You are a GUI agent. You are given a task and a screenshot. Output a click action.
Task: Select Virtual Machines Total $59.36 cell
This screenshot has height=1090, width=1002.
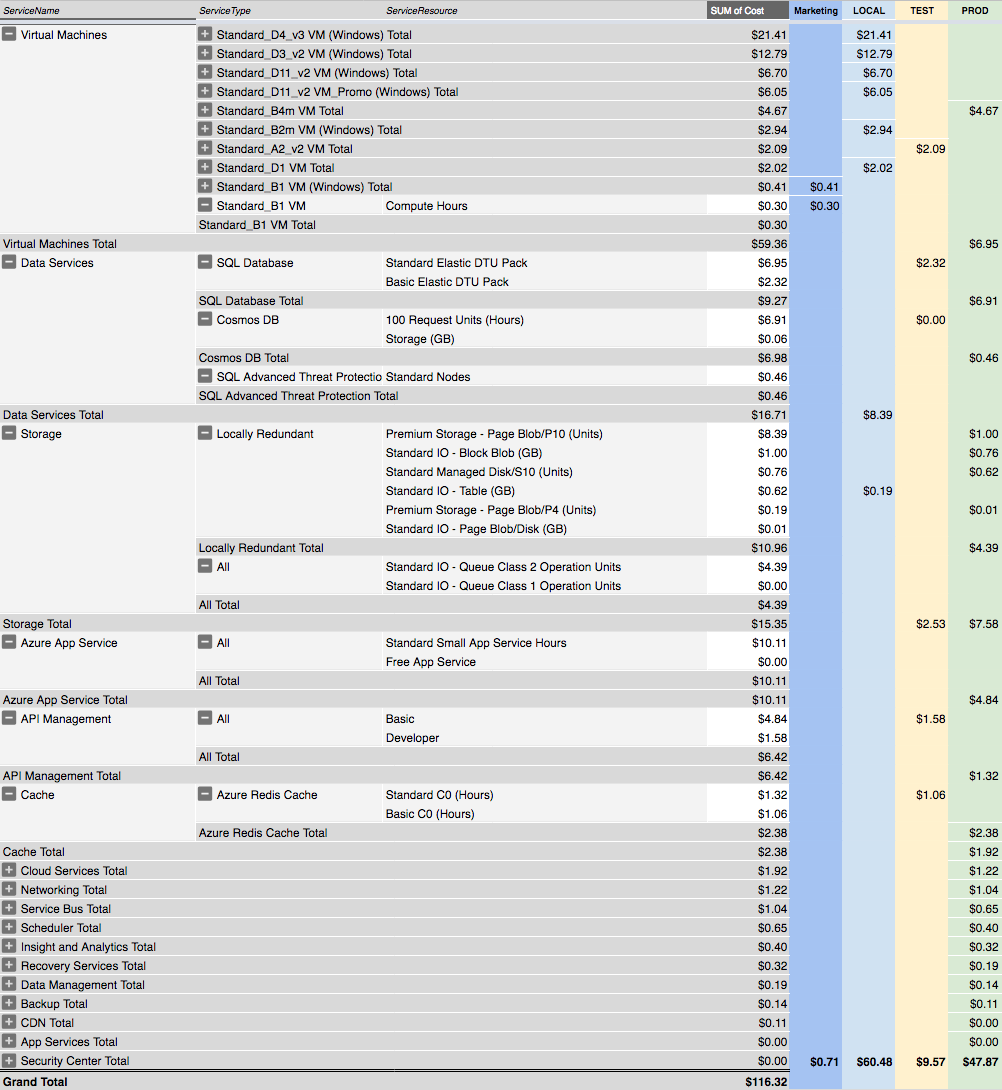point(748,243)
